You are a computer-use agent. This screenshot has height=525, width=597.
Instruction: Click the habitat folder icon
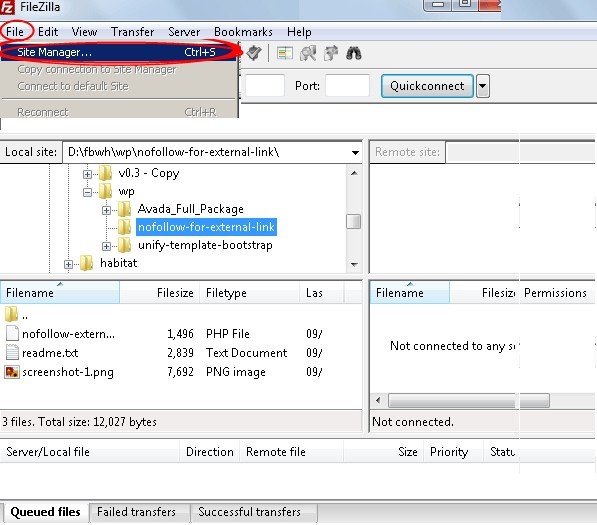click(87, 263)
